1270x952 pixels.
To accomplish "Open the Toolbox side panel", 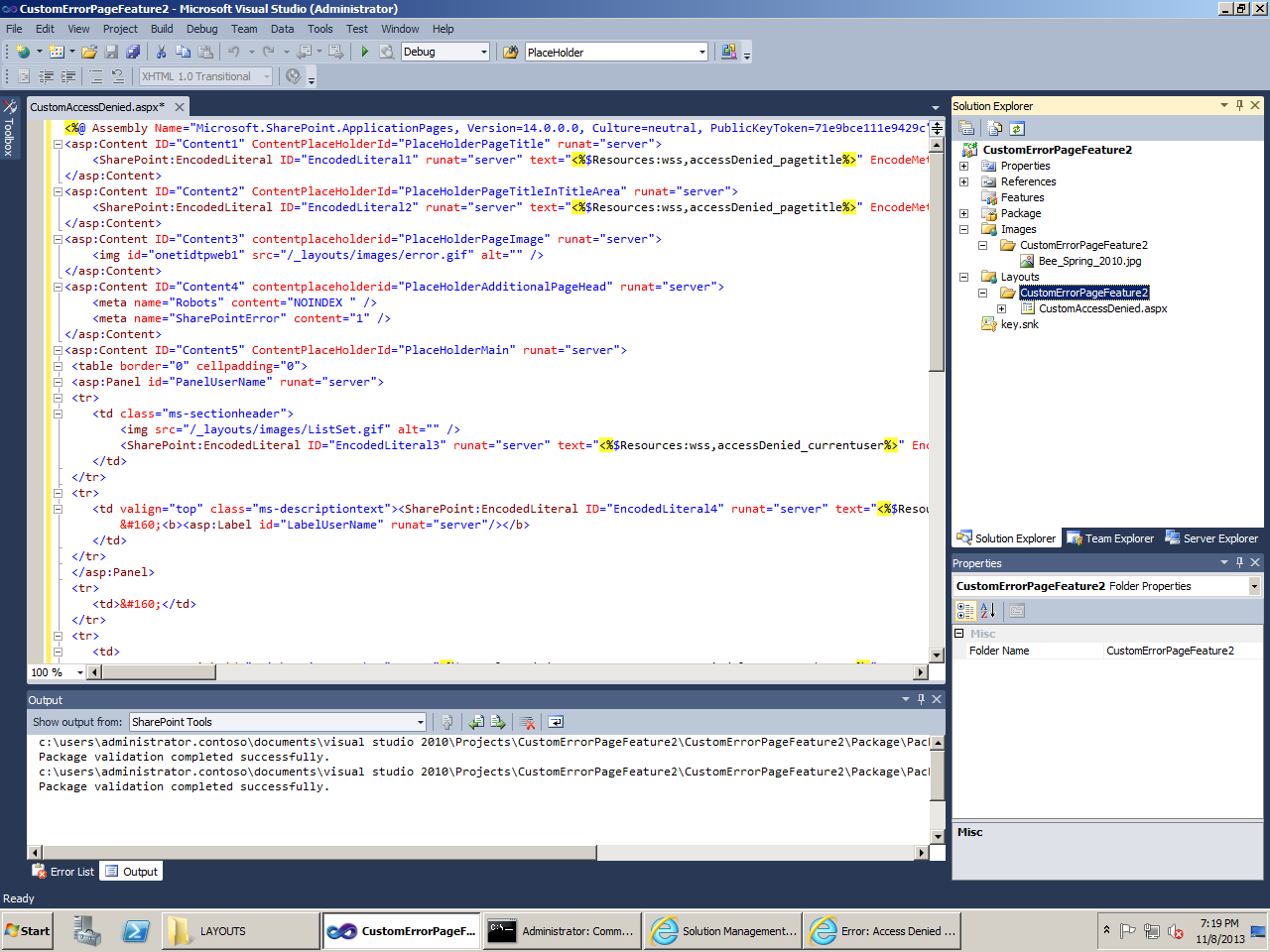I will (x=9, y=127).
